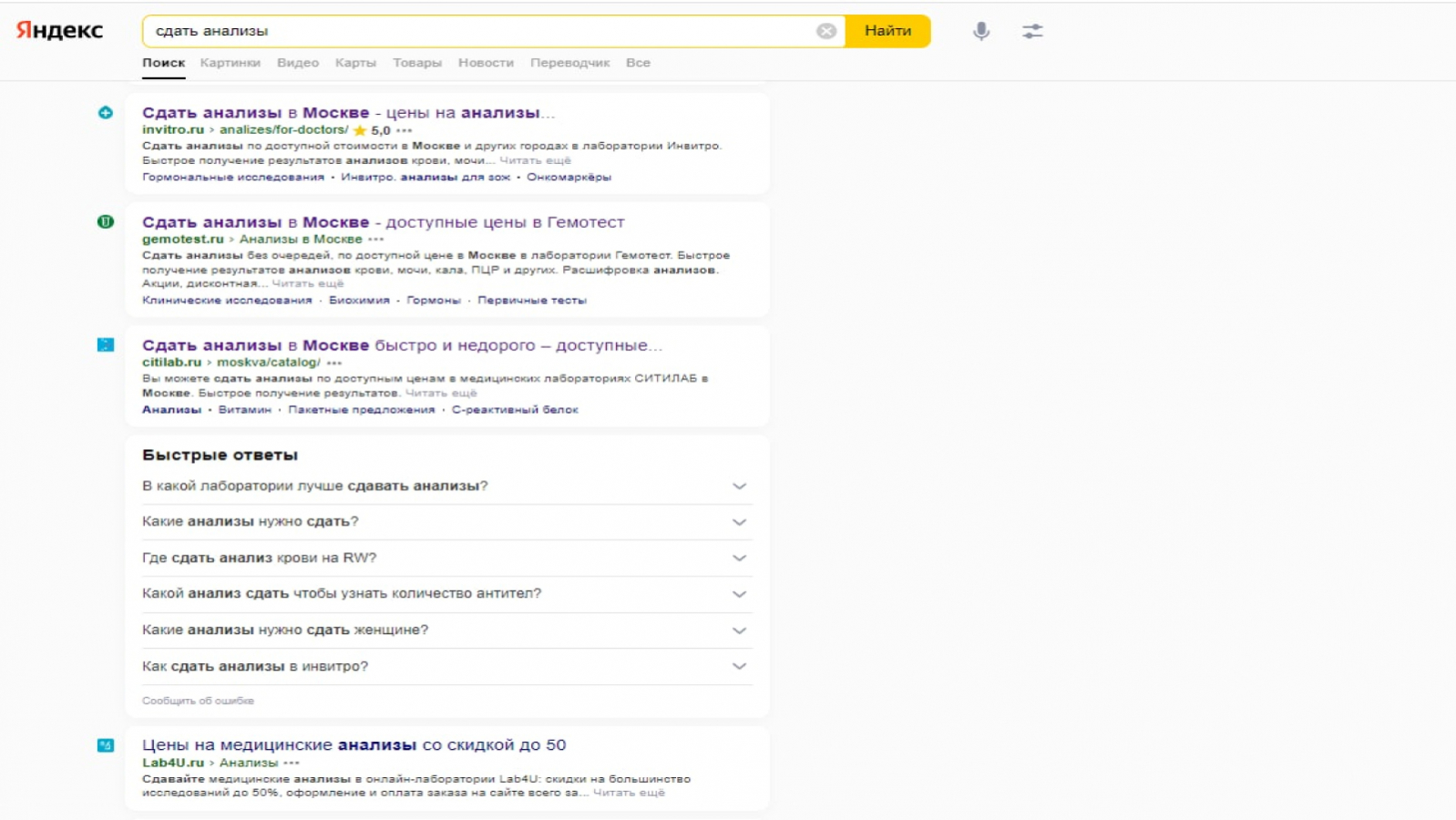Click the gemotest.ru site favicon
The width and height of the screenshot is (1456, 820).
coord(106,221)
